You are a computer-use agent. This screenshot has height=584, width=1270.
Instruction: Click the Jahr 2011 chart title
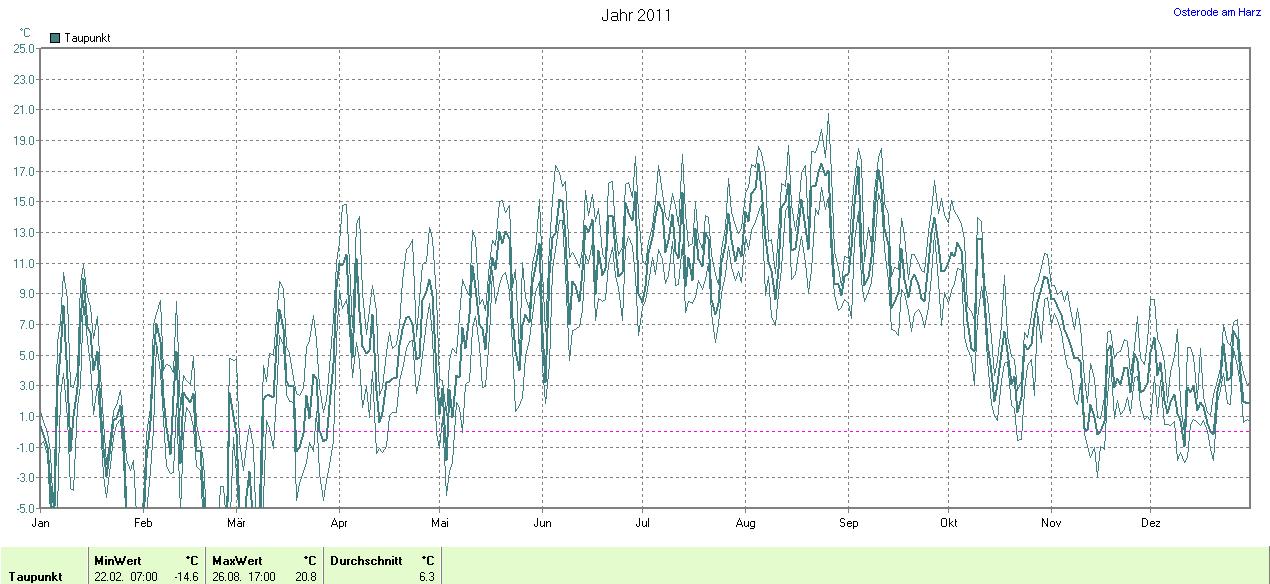pos(636,15)
